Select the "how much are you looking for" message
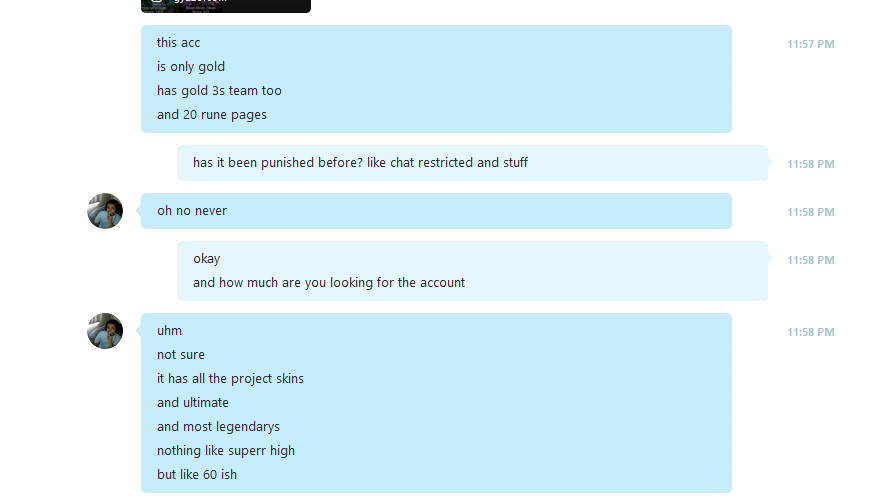Image resolution: width=889 pixels, height=503 pixels. 329,282
